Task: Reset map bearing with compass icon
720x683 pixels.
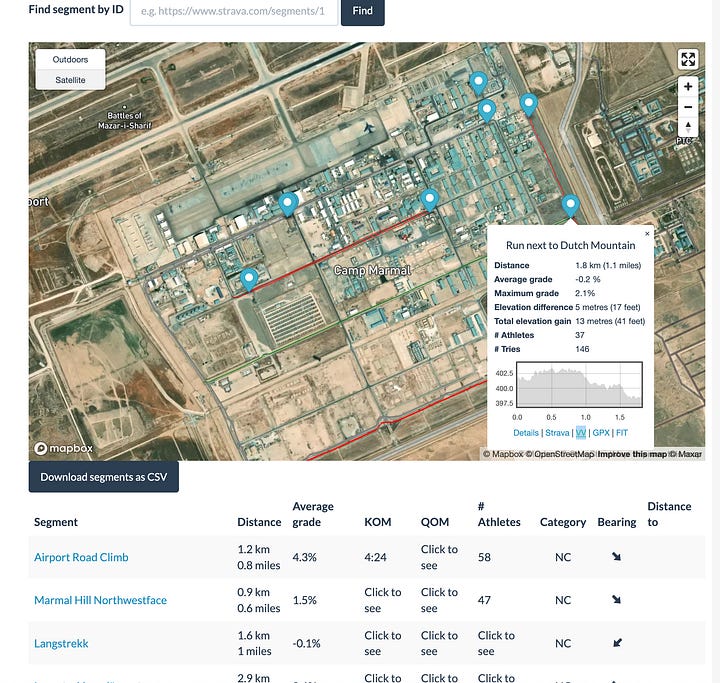Action: click(688, 126)
